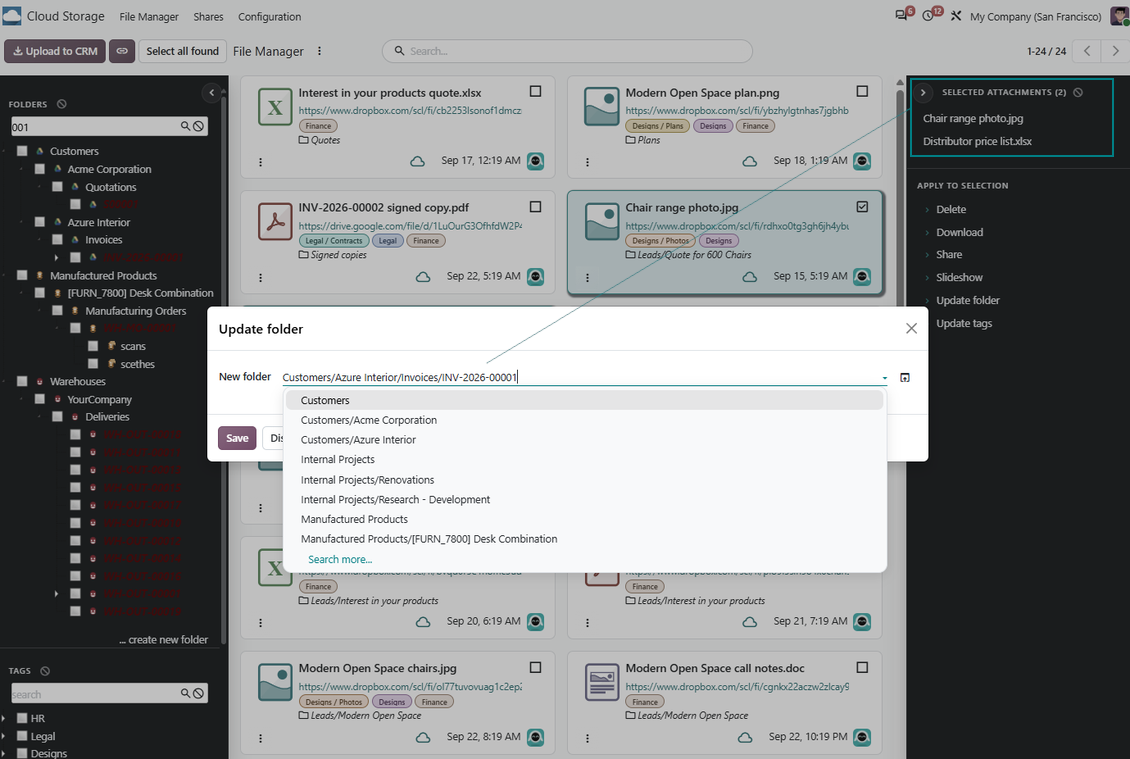Open the debug tools icon in top bar

(x=956, y=16)
